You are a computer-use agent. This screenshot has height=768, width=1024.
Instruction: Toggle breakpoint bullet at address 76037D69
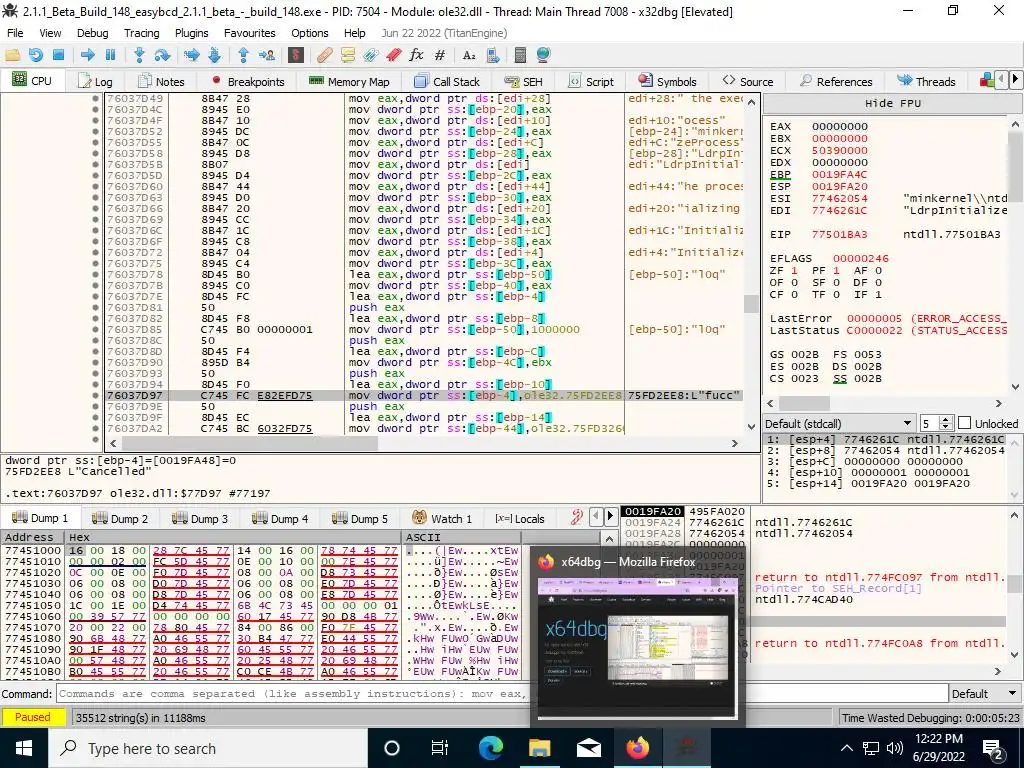(95, 219)
